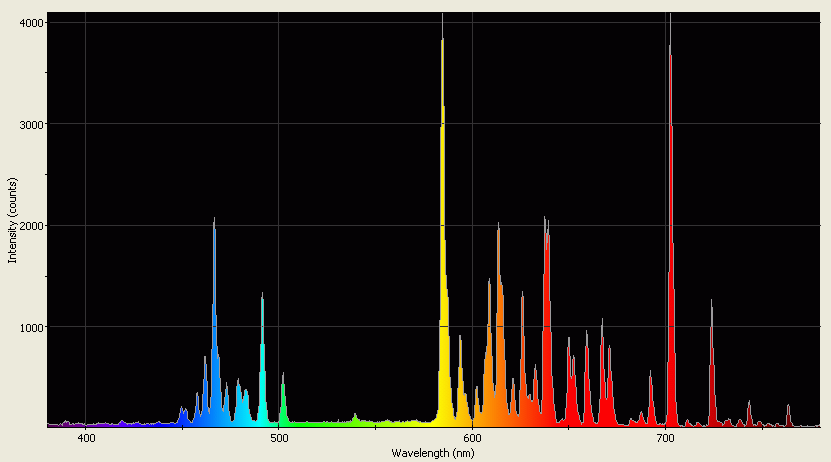Click the red double peak near 640 nm

[547, 323]
